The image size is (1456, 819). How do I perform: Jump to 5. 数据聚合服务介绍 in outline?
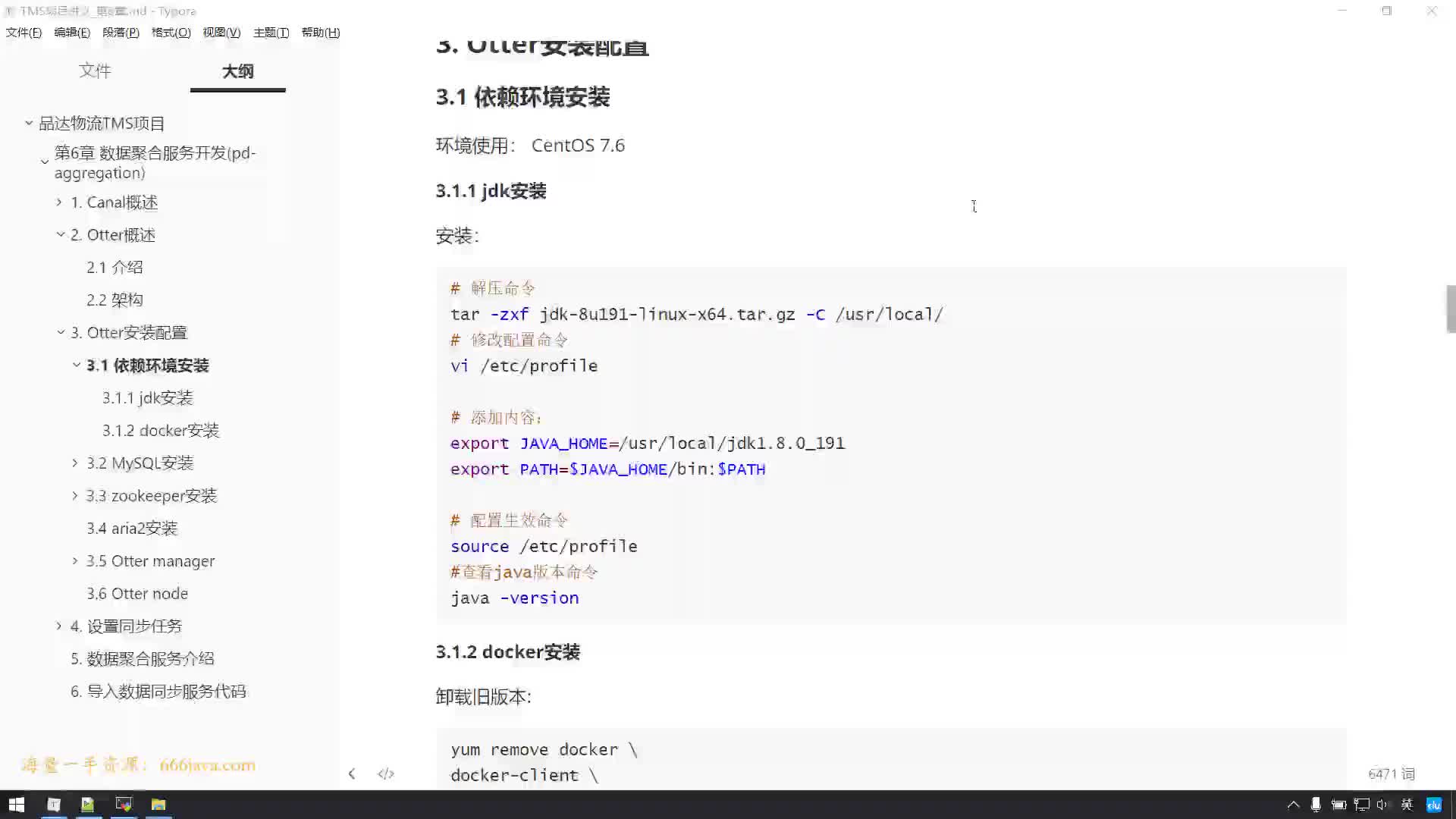click(x=143, y=658)
